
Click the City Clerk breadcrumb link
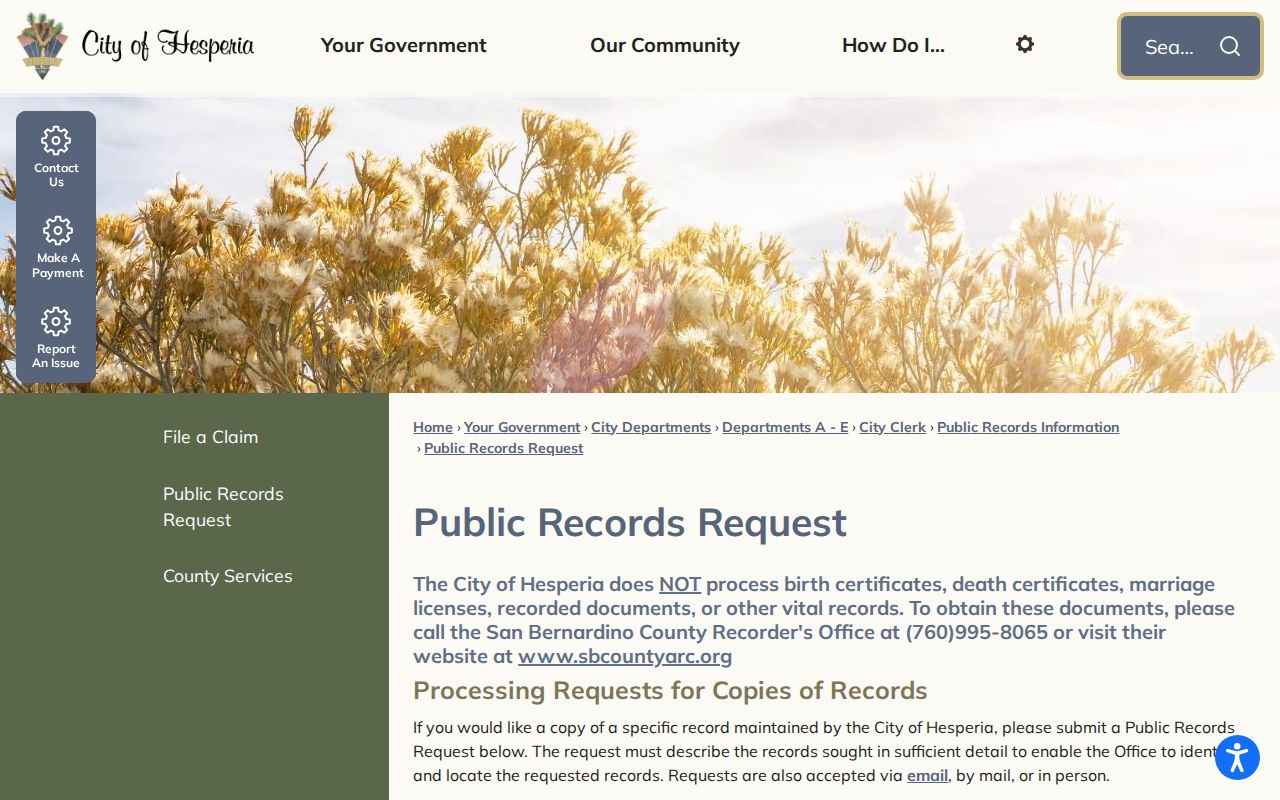[892, 427]
